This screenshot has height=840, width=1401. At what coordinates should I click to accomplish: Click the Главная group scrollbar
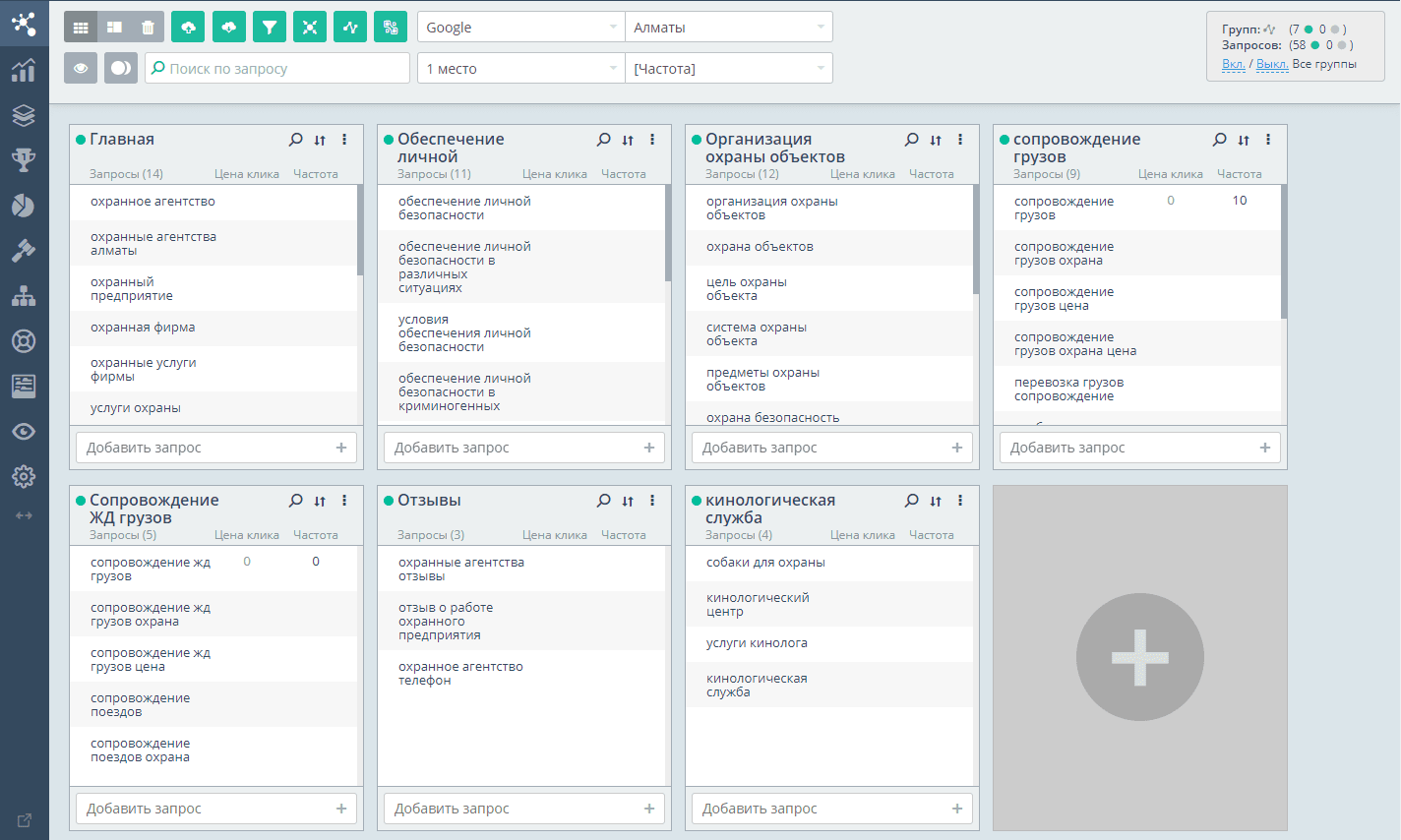point(360,230)
